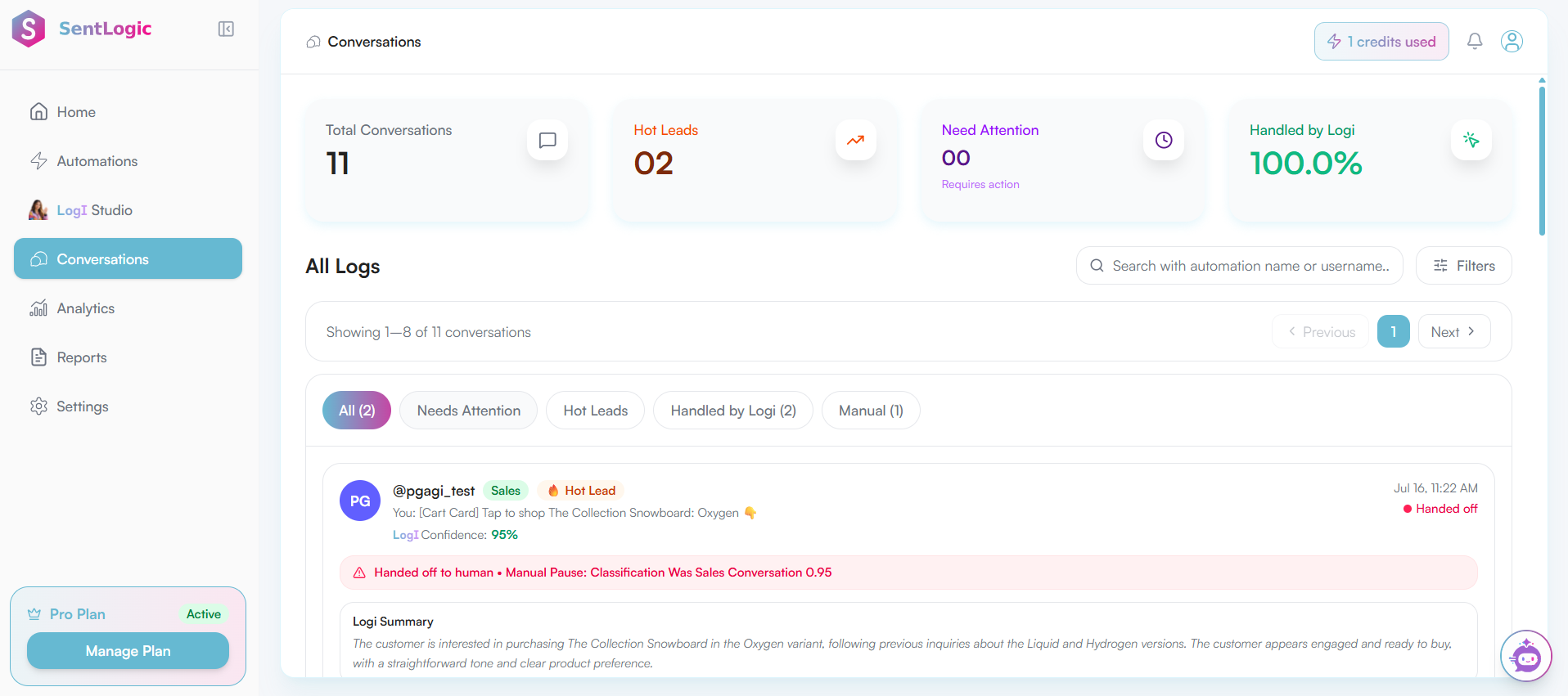This screenshot has height=696, width=1568.
Task: Click the Hot Lead badge
Action: coord(581,491)
